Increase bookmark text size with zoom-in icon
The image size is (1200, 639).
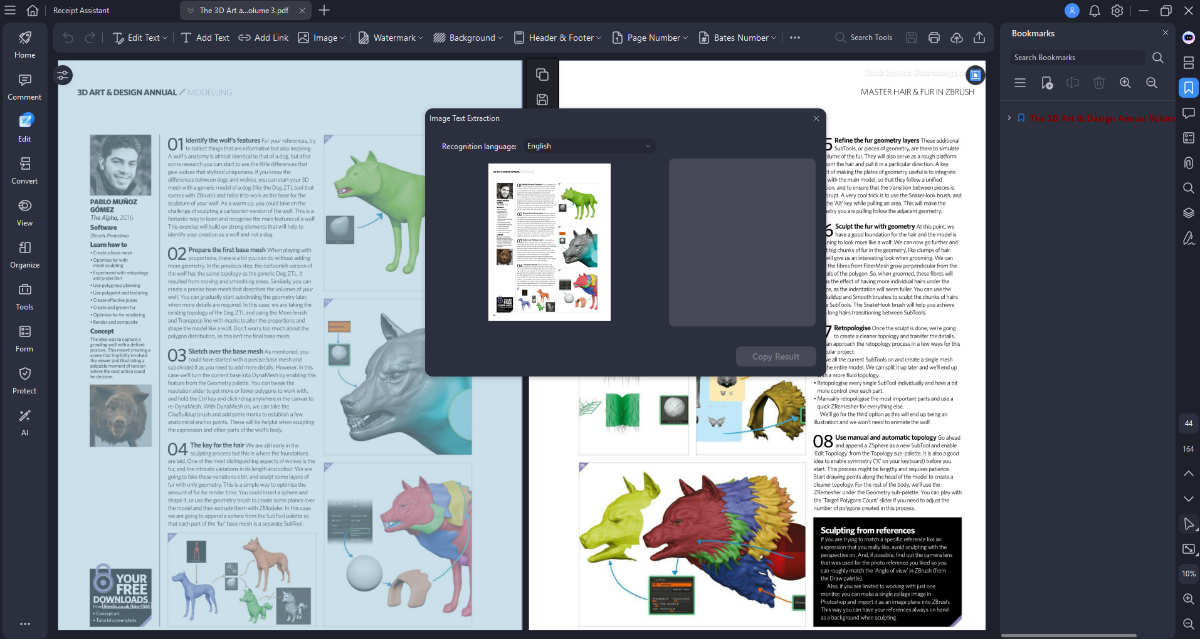click(x=1125, y=83)
